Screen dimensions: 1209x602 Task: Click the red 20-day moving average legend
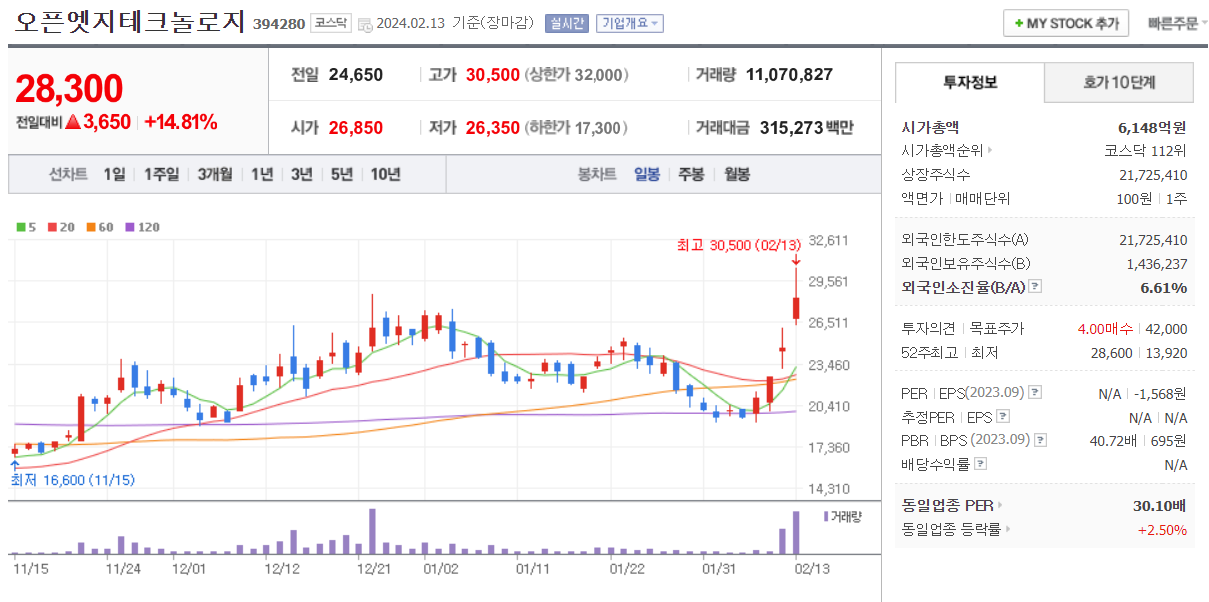tap(60, 227)
